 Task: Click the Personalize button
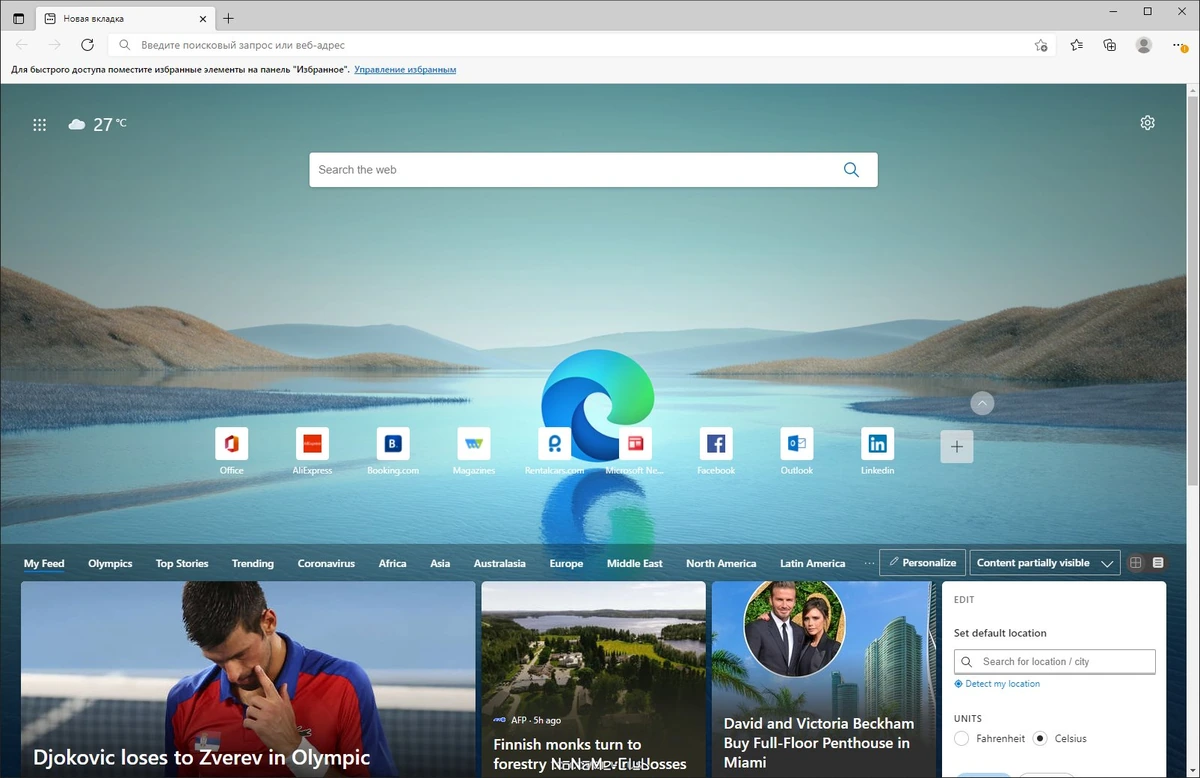point(922,563)
